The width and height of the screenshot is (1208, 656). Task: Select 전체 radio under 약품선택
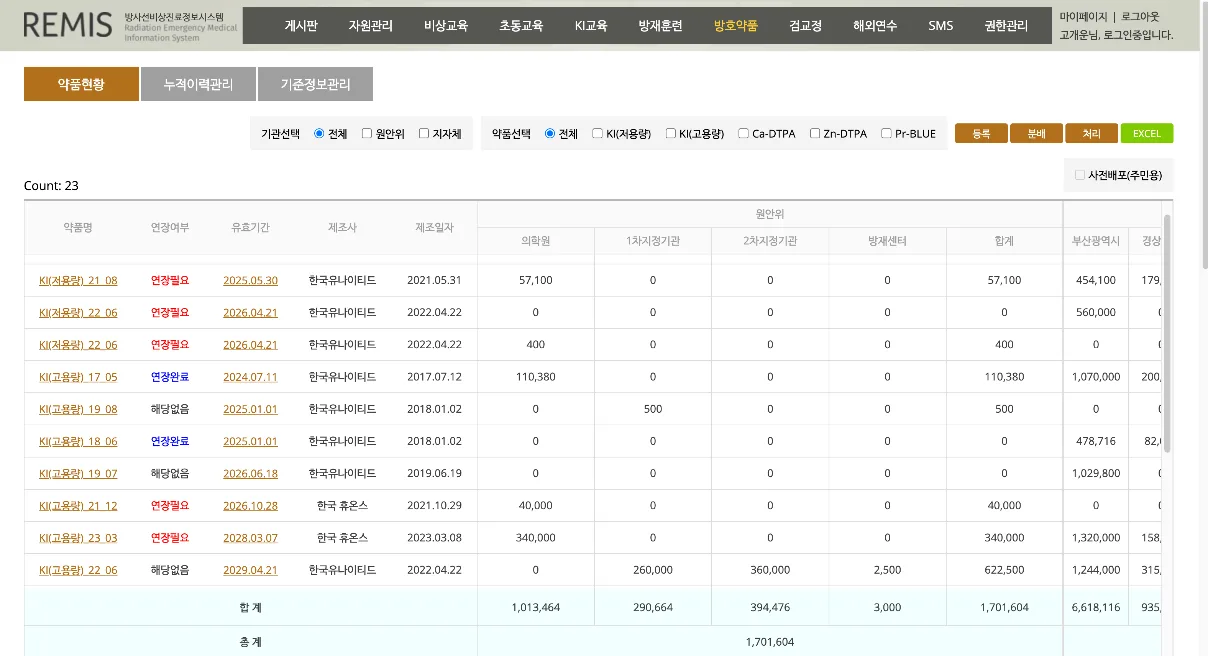click(x=550, y=133)
